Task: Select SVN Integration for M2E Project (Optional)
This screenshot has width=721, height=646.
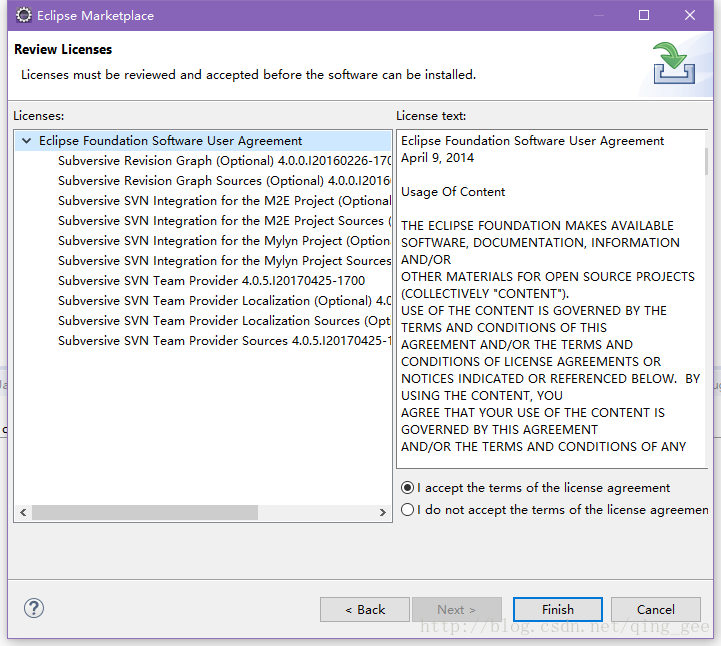Action: pyautogui.click(x=224, y=200)
